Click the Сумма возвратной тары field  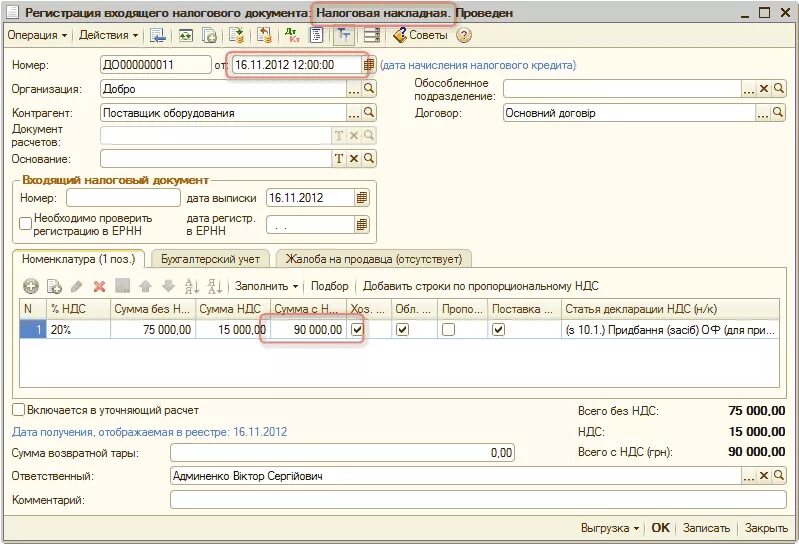click(x=342, y=452)
